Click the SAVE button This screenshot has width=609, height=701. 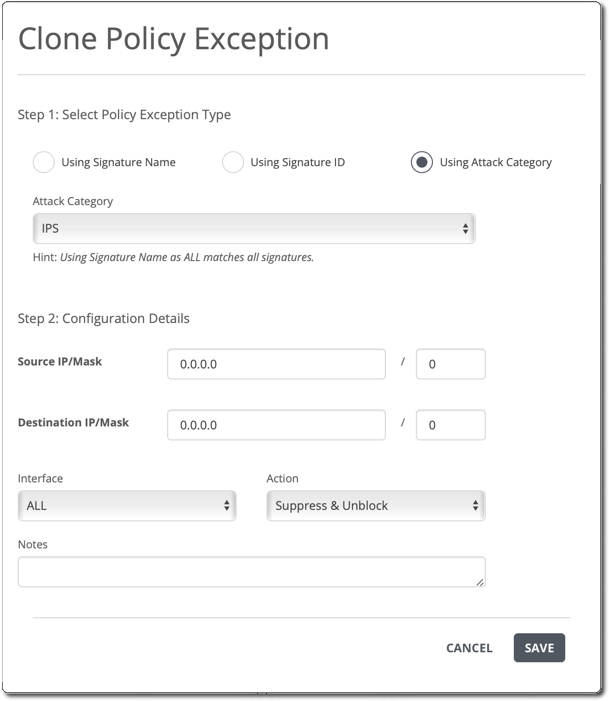tap(539, 648)
